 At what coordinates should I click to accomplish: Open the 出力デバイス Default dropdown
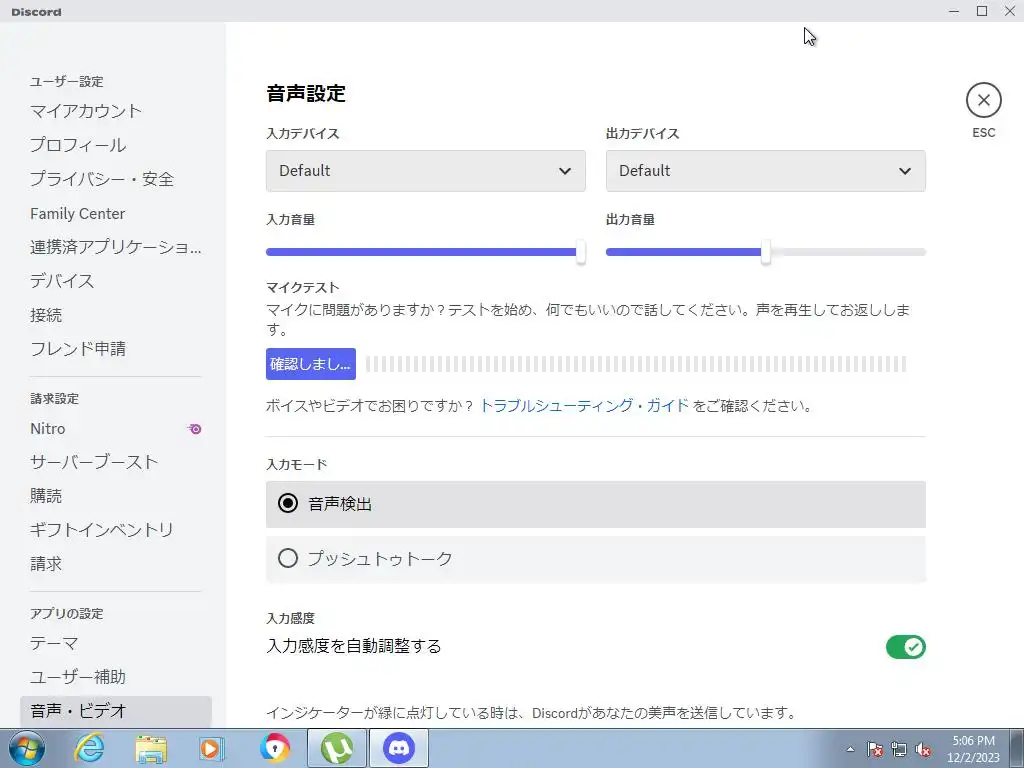click(765, 171)
